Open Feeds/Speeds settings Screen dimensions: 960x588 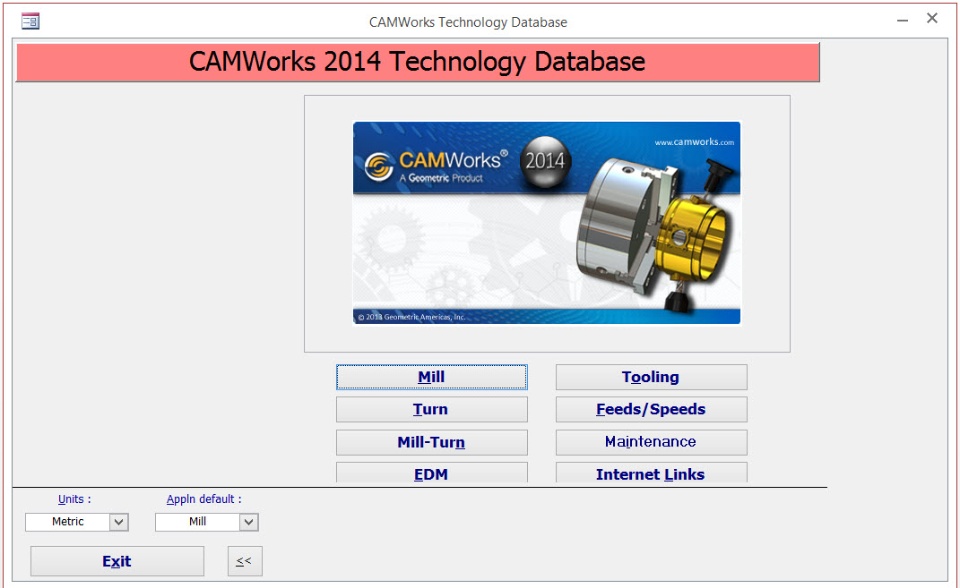coord(651,409)
